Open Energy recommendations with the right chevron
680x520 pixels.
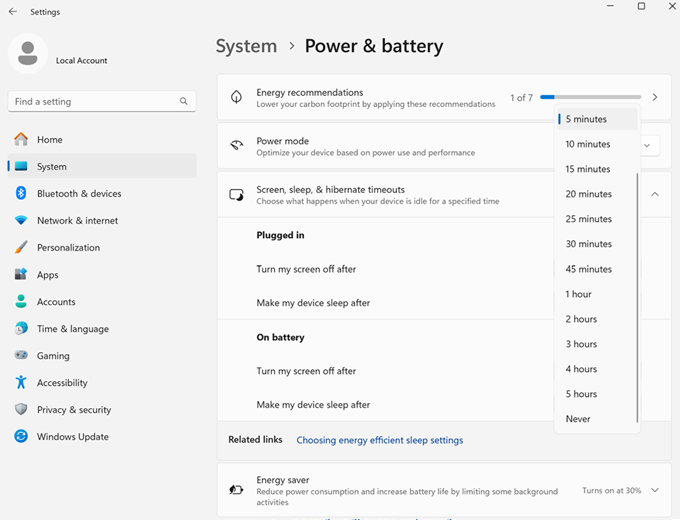[x=655, y=97]
